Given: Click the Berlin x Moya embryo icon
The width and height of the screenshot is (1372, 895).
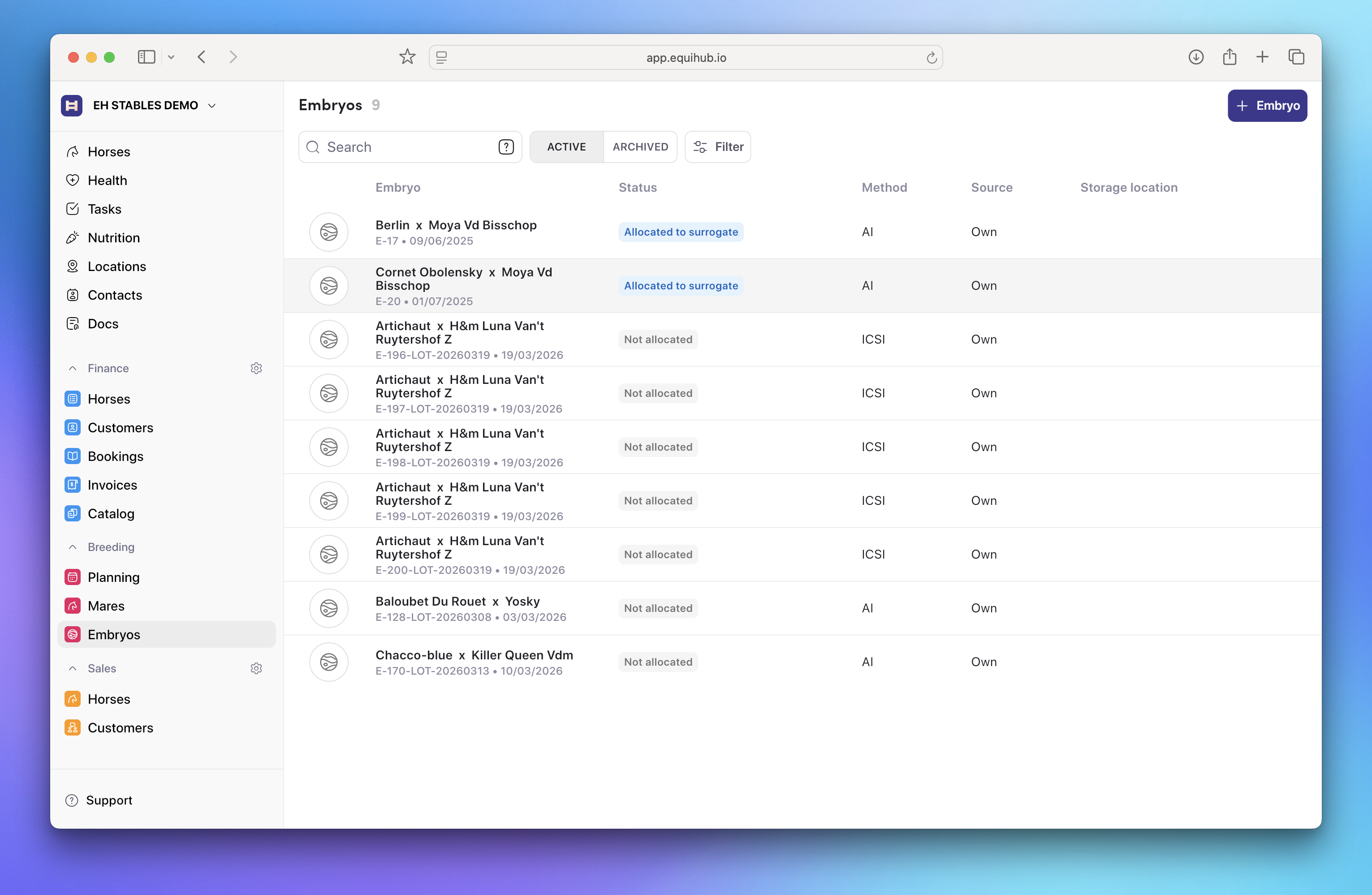Looking at the screenshot, I should [328, 232].
